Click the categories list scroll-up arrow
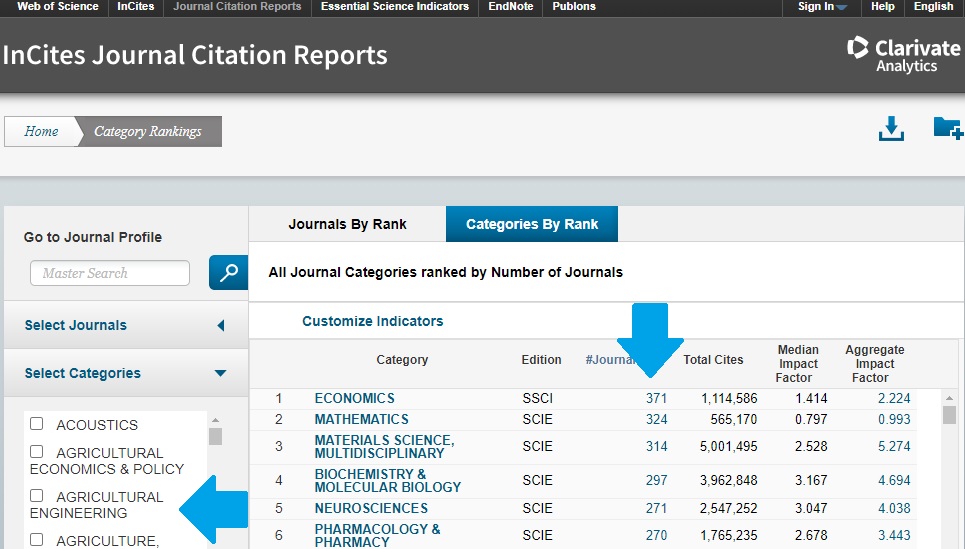 pyautogui.click(x=215, y=420)
